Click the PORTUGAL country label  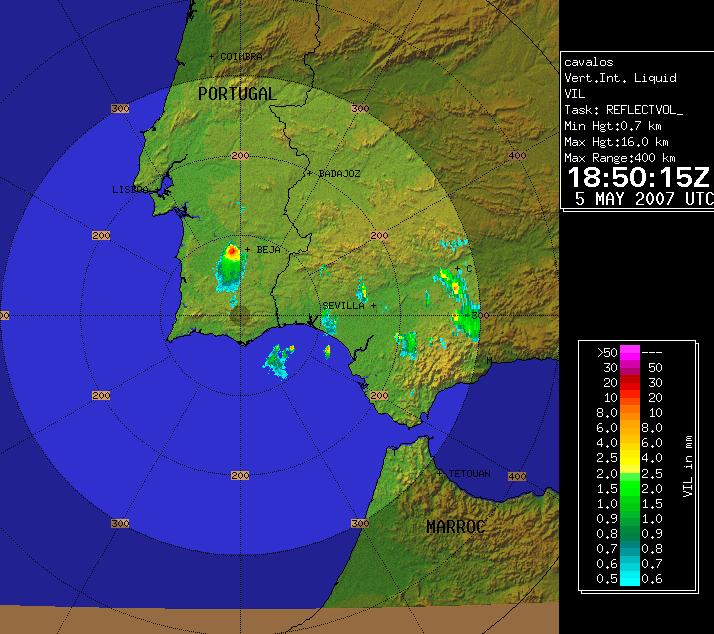pos(236,94)
